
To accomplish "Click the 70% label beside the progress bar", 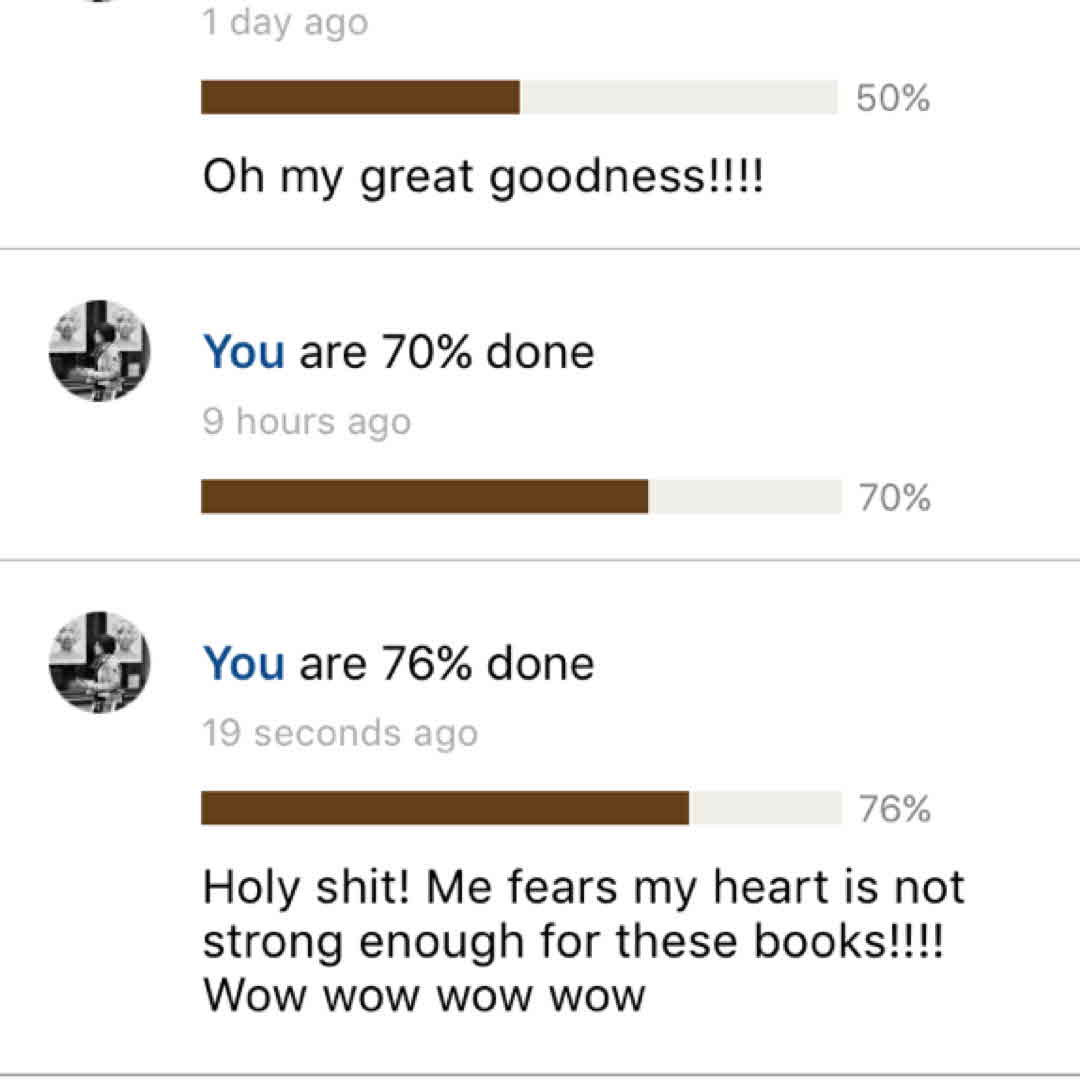I will [x=895, y=497].
